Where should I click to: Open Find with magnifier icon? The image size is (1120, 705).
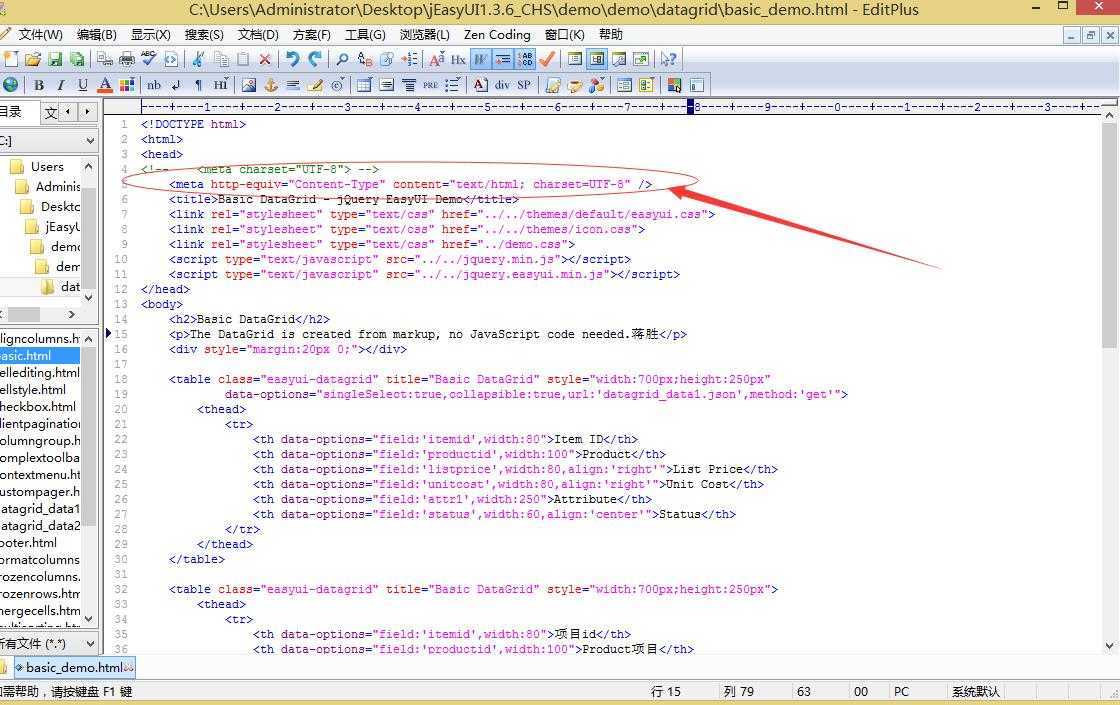pos(342,59)
